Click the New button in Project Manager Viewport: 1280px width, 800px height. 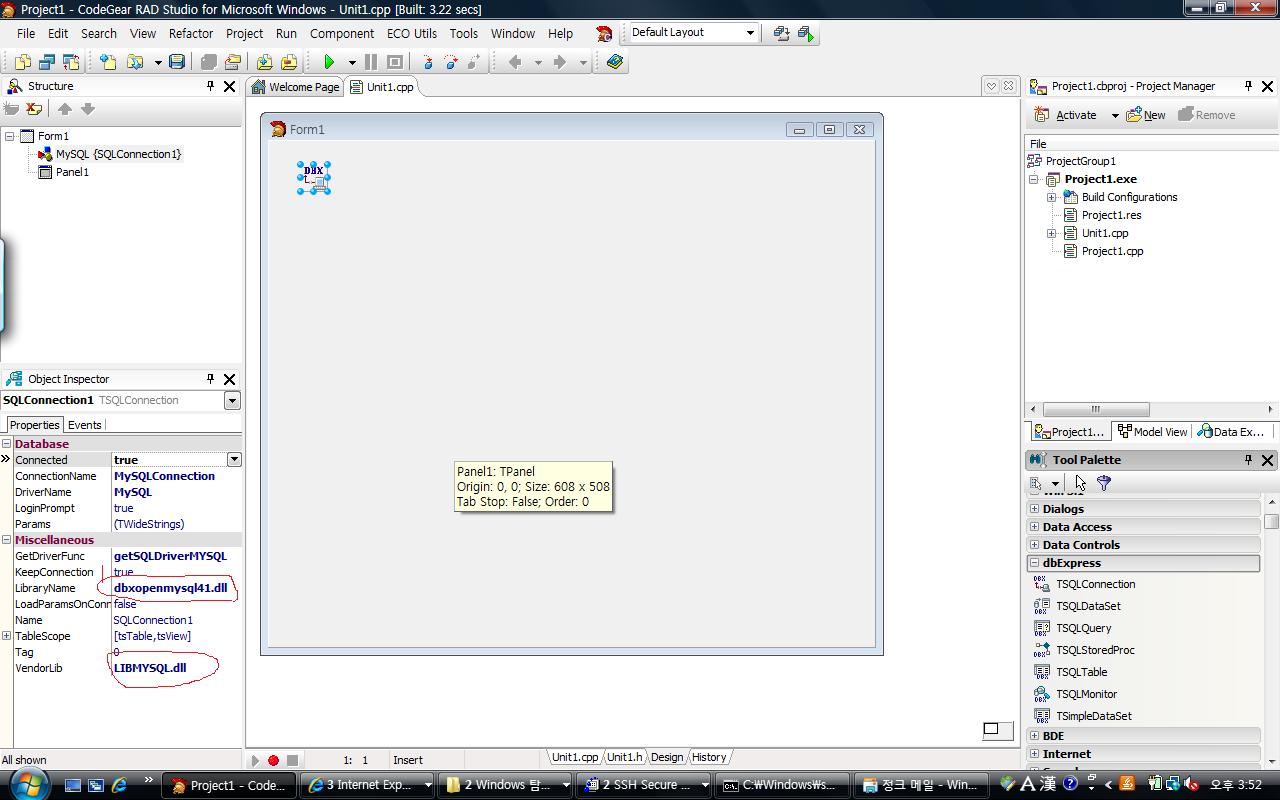(1146, 115)
